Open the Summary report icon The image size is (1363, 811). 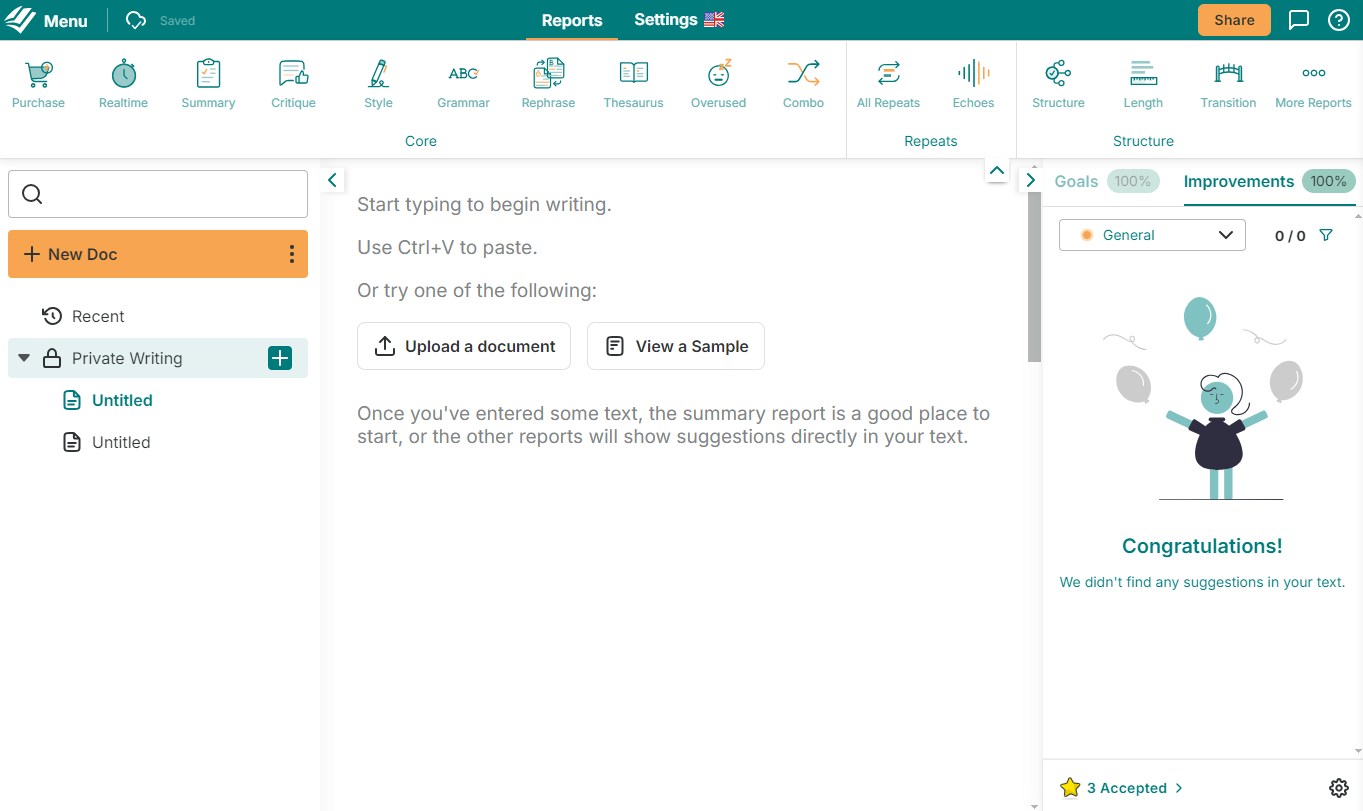pyautogui.click(x=208, y=84)
